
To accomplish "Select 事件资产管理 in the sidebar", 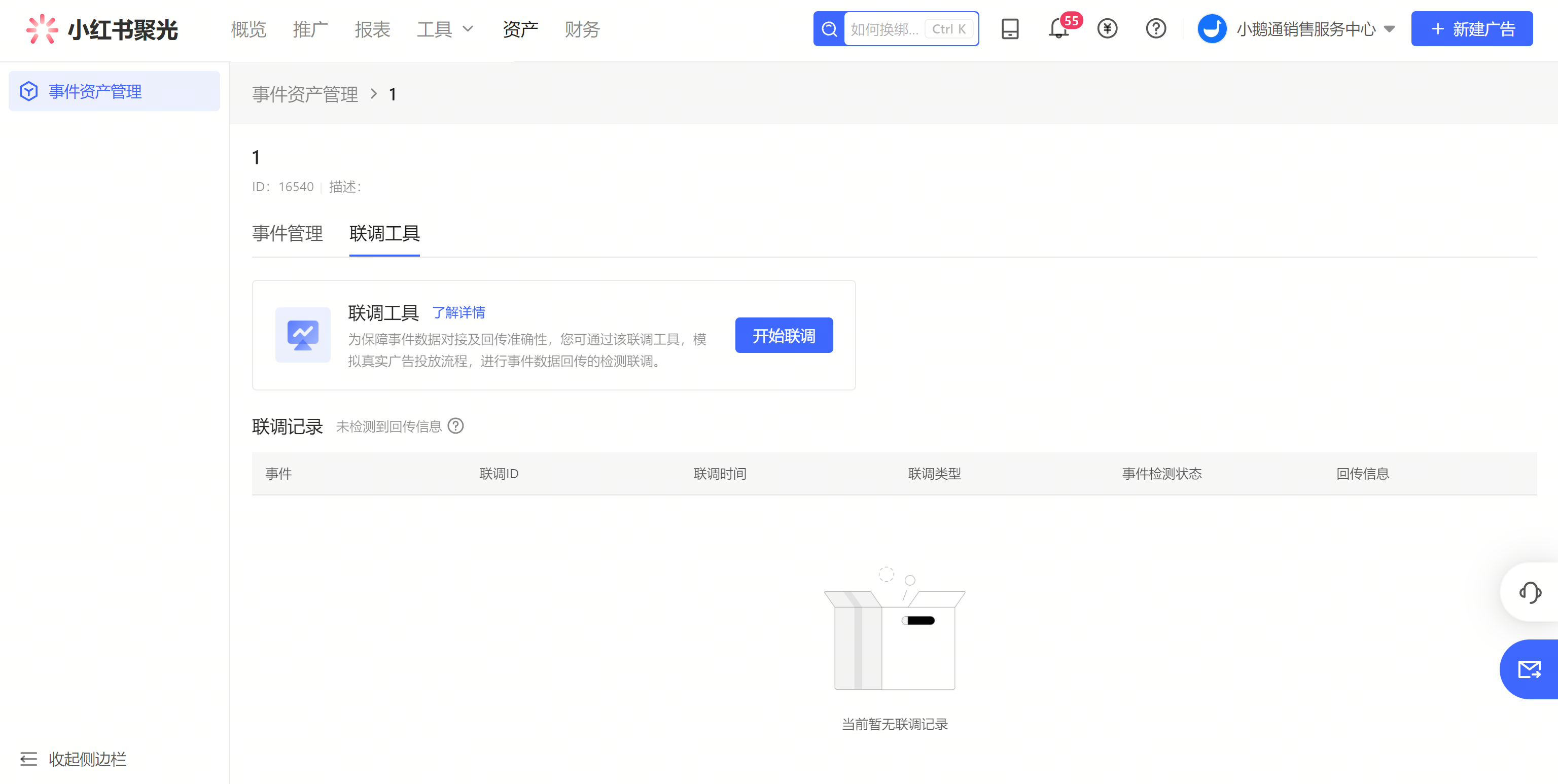I will click(114, 91).
